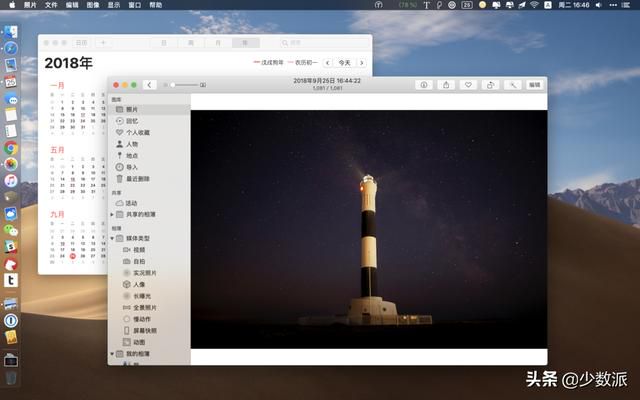
Task: Open the Apple menu
Action: coord(12,5)
